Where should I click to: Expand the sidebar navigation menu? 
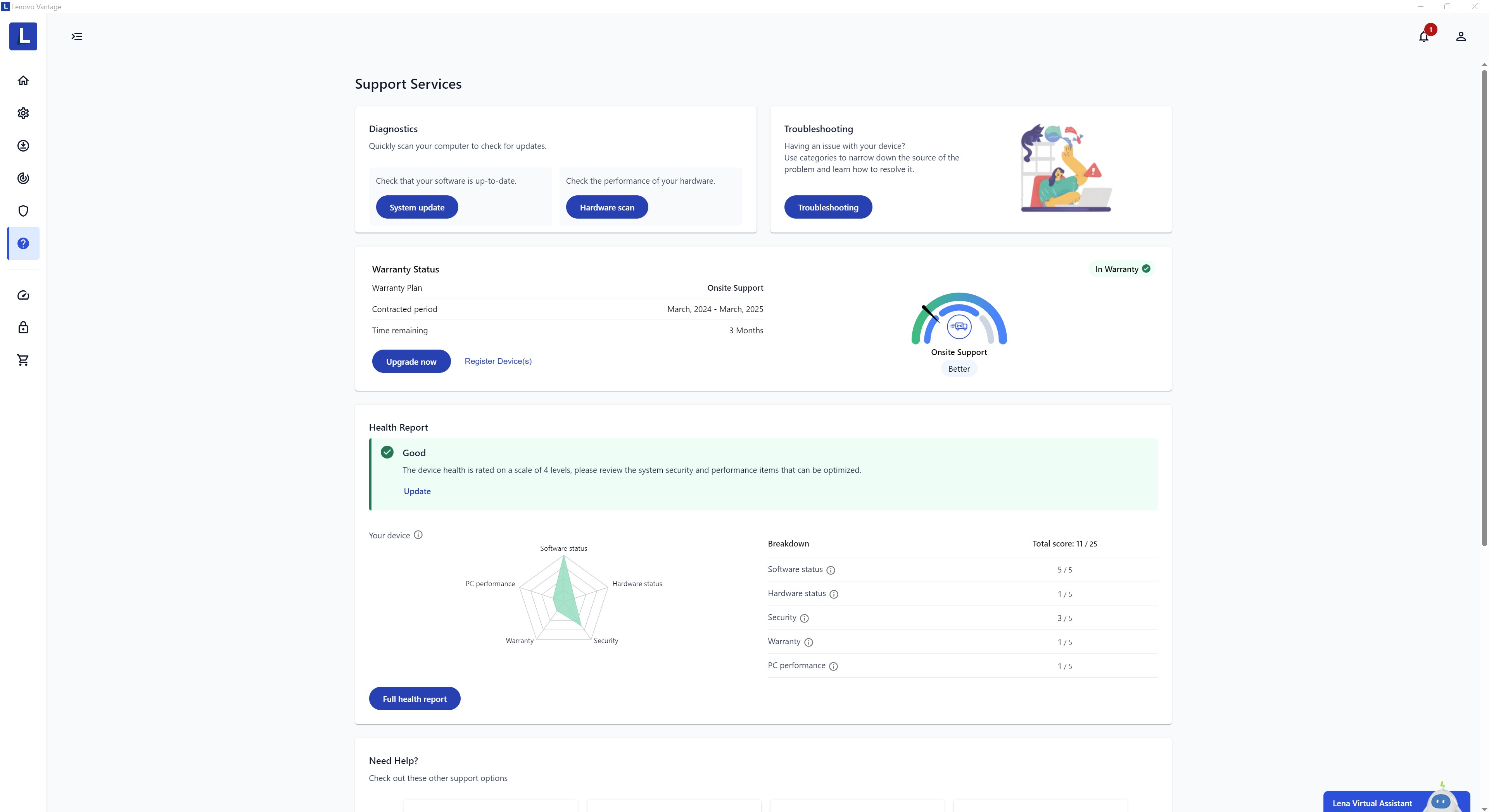[77, 36]
